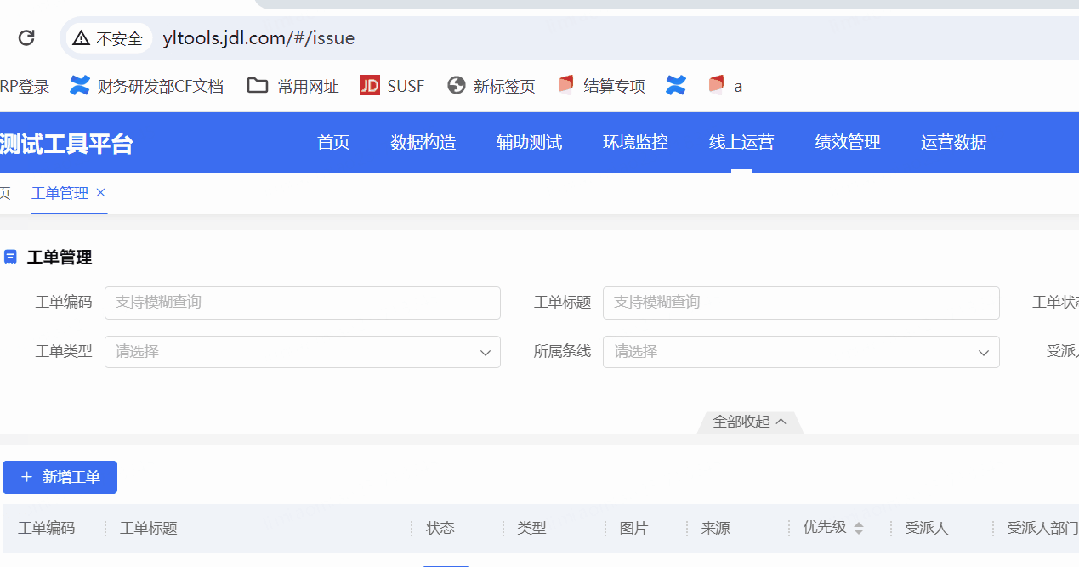Click the 状态 column header

pos(440,528)
